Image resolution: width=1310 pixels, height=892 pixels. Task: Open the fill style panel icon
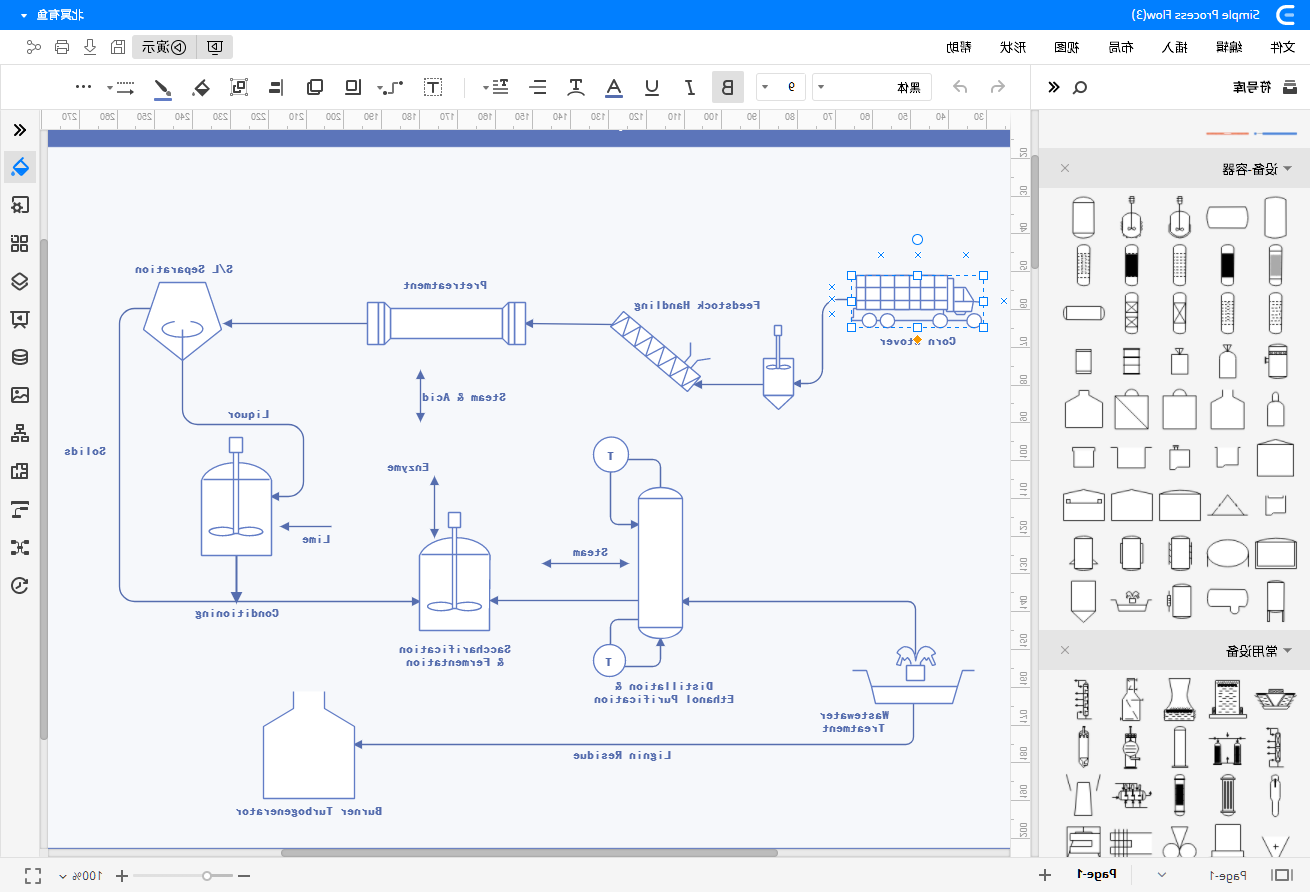[20, 166]
